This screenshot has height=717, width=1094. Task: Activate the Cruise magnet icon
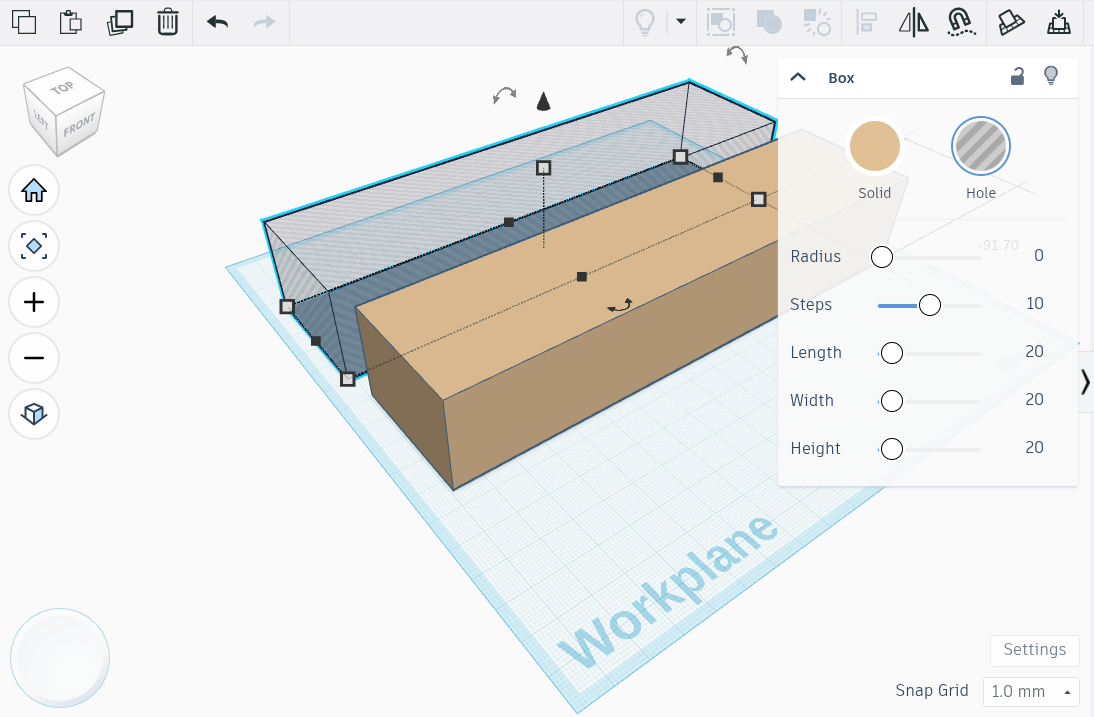(x=961, y=22)
